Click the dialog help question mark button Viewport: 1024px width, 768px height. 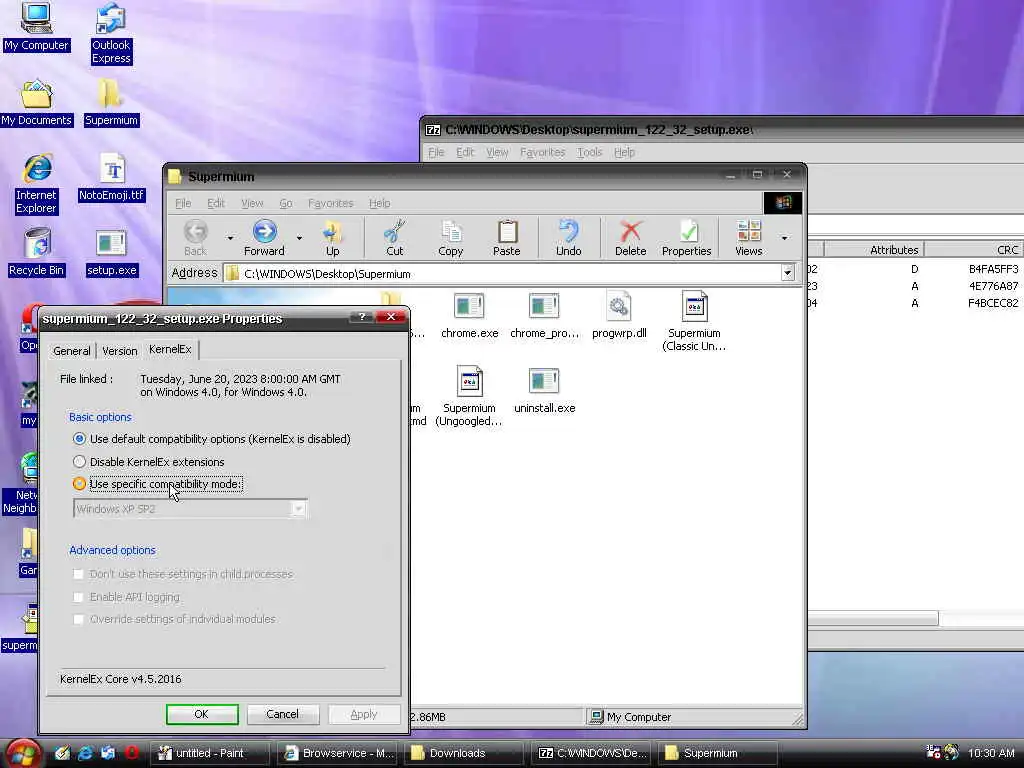[361, 317]
